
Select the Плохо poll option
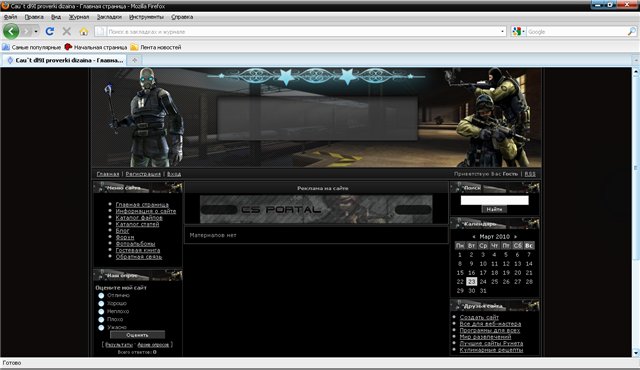click(x=101, y=319)
